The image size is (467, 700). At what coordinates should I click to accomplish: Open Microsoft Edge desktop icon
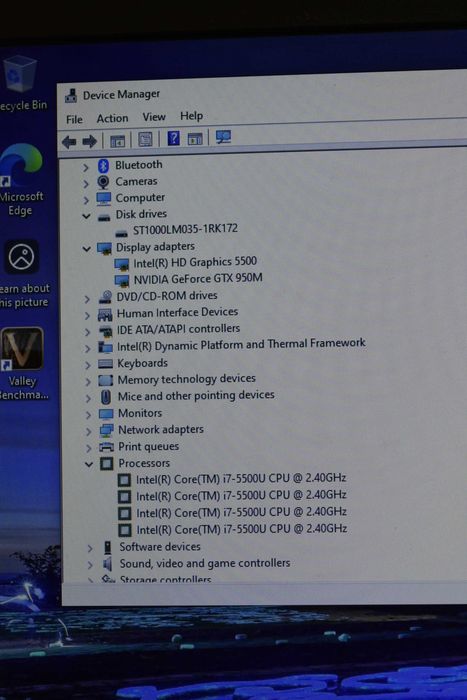coord(21,180)
